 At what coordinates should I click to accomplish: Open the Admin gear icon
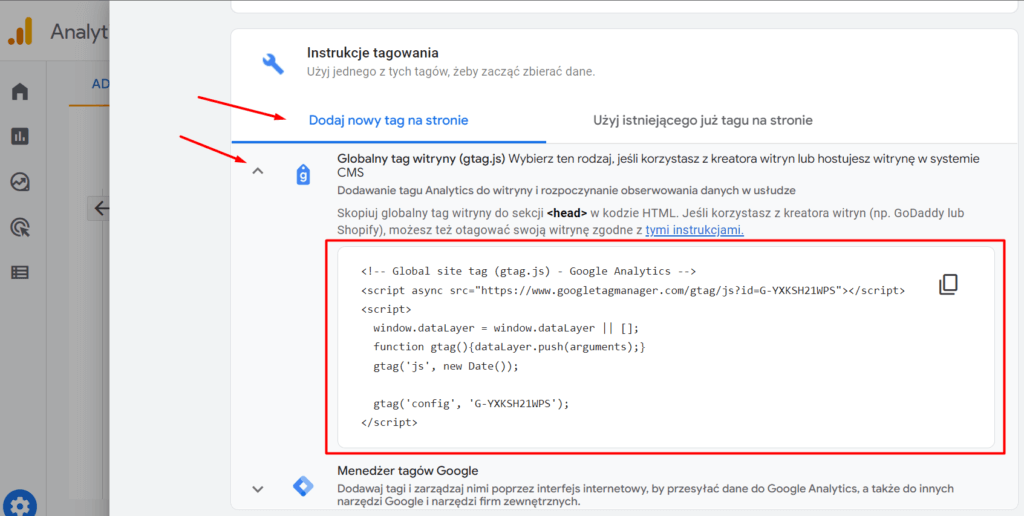(20, 506)
